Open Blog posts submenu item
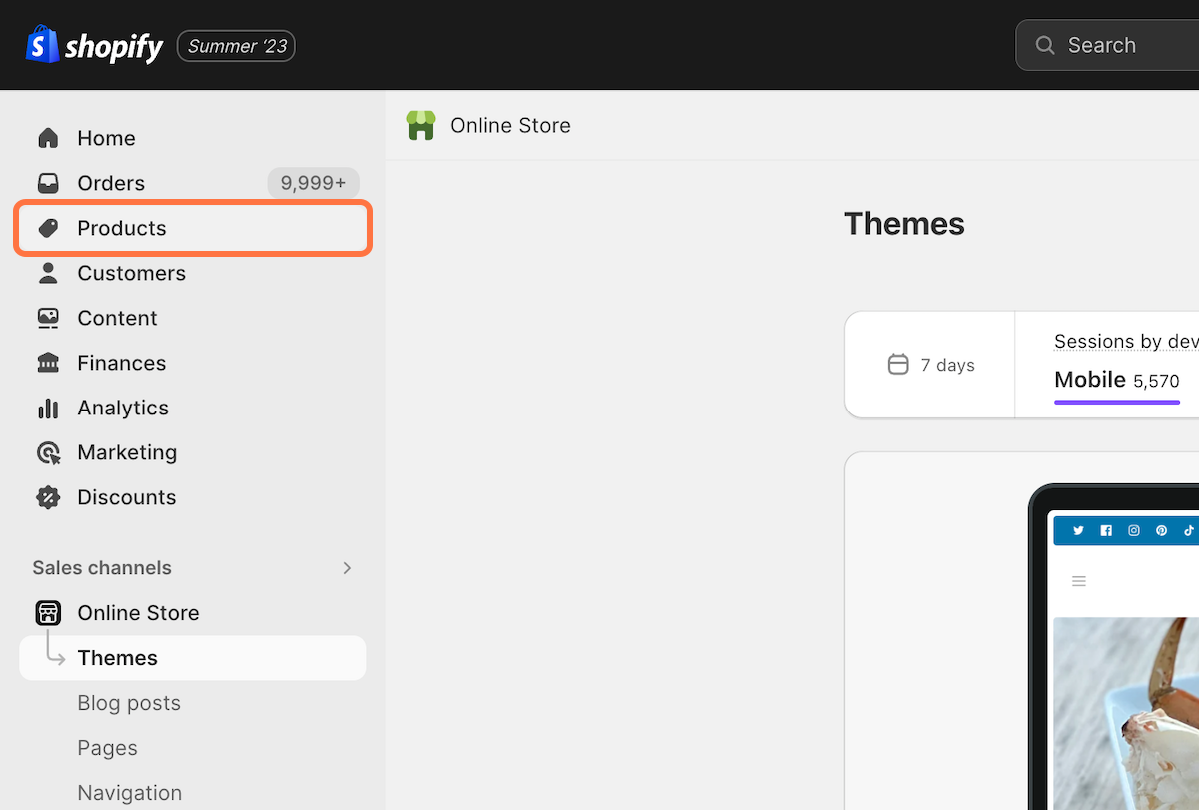Viewport: 1199px width, 810px height. (129, 703)
